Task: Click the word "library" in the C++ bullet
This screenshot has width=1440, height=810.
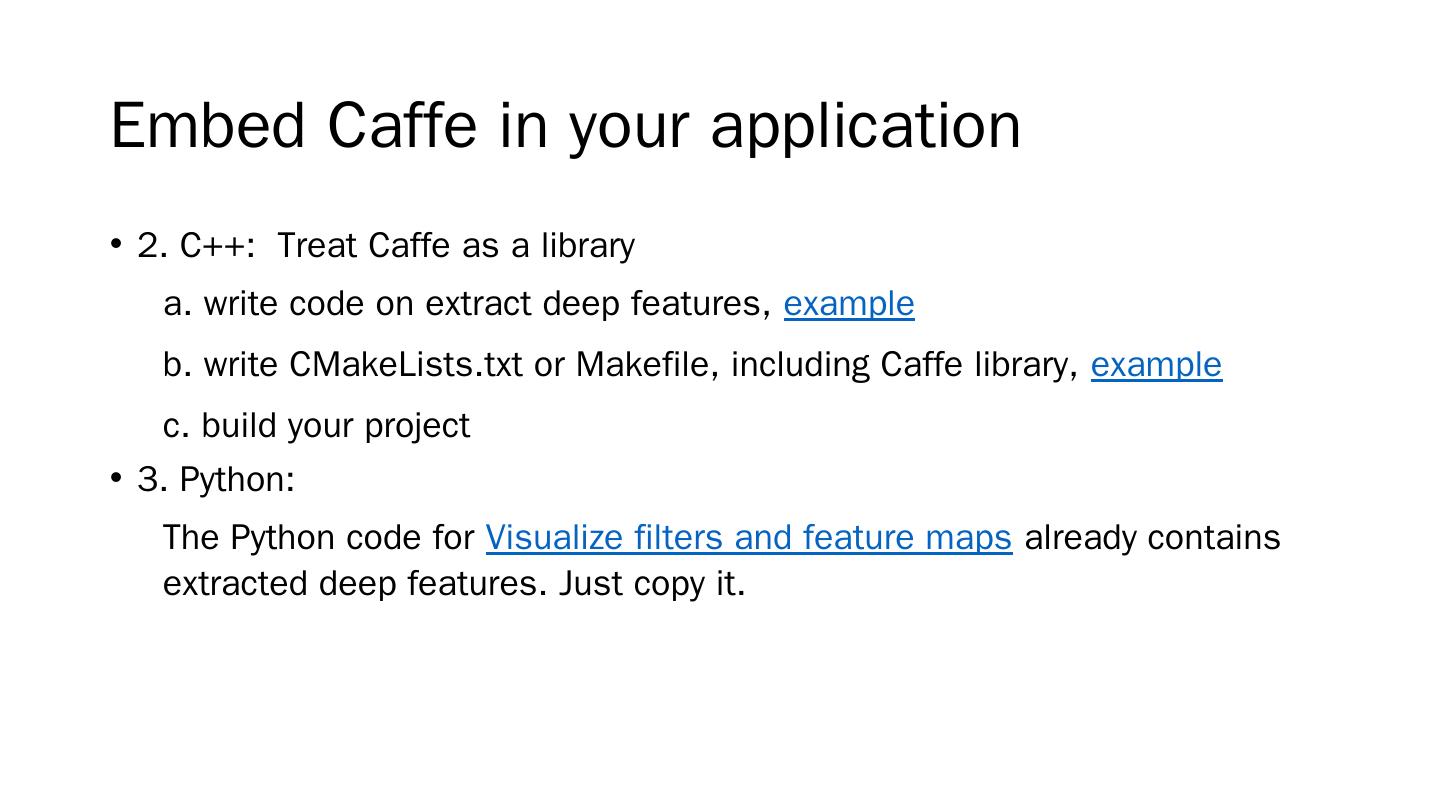Action: tap(587, 246)
